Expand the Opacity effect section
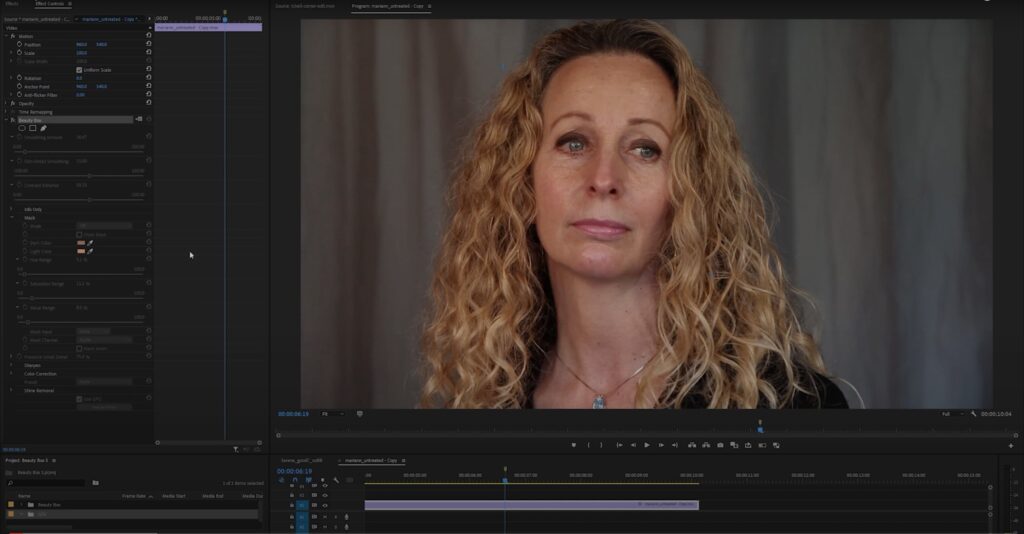Screen dimensions: 1024x534 (x=6, y=103)
